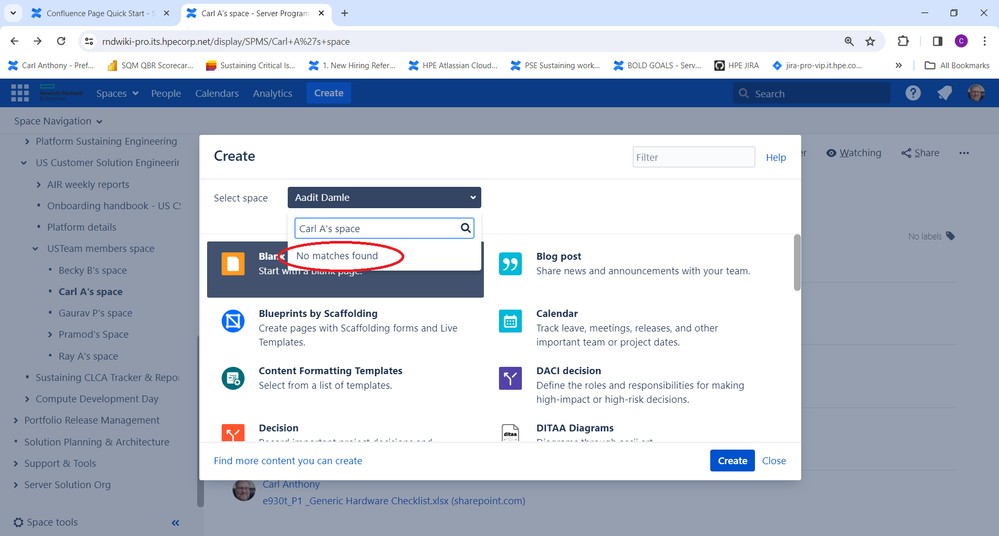Bookmark this page with the star icon
This screenshot has width=999, height=536.
click(870, 41)
